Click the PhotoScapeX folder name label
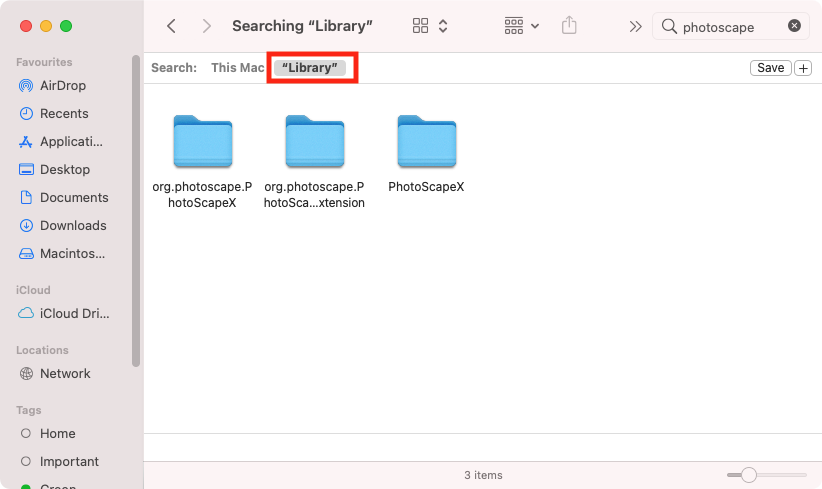Screen dimensions: 822x489 click(426, 187)
